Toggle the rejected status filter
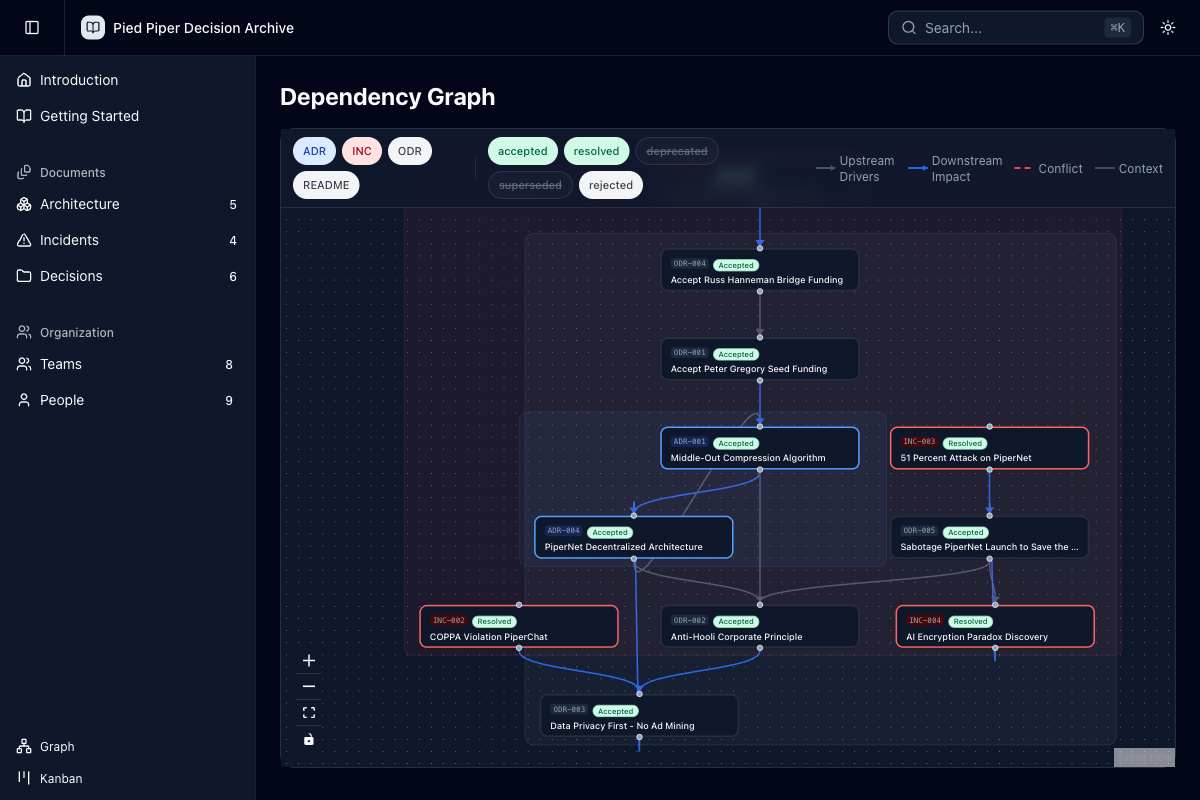Screen dimensions: 1200x800 click(x=611, y=185)
